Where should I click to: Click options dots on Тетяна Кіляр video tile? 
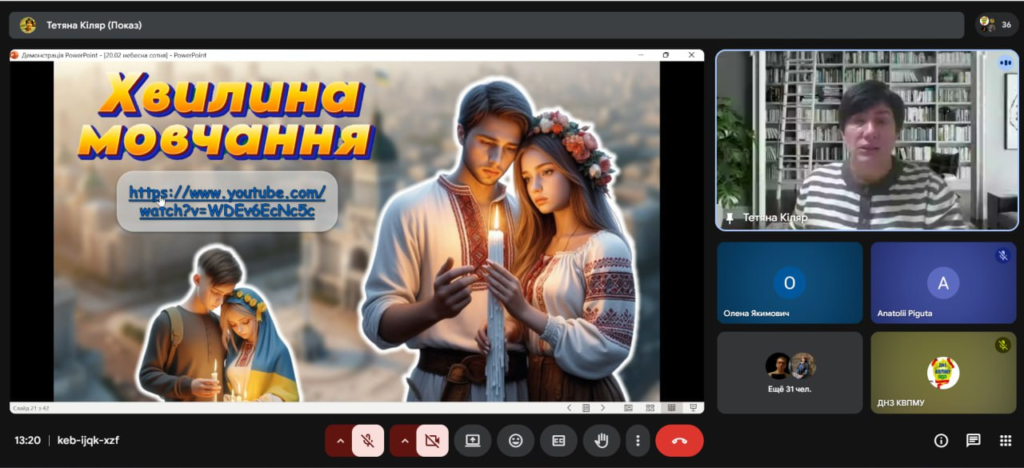tap(1004, 62)
